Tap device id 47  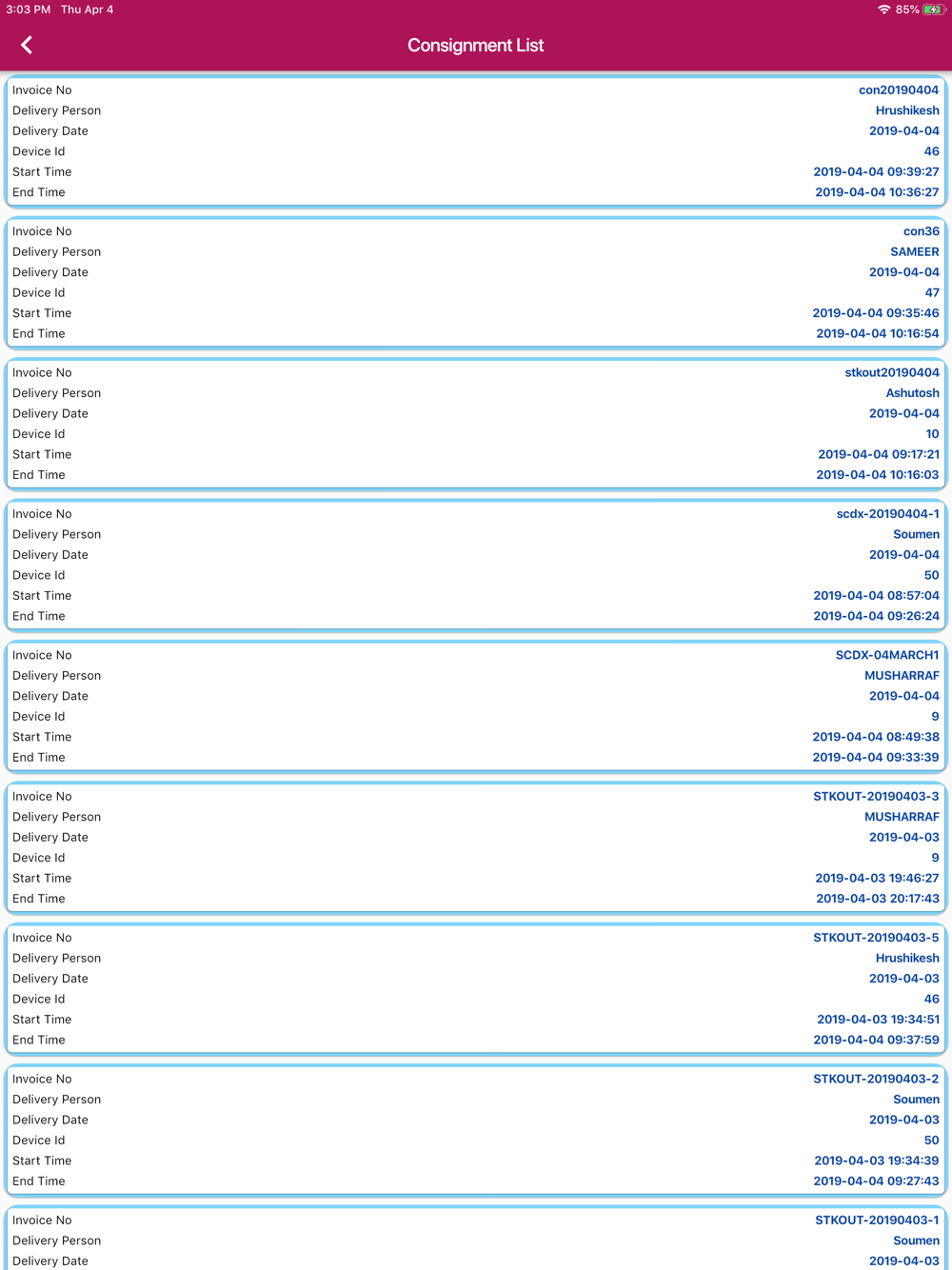(932, 293)
